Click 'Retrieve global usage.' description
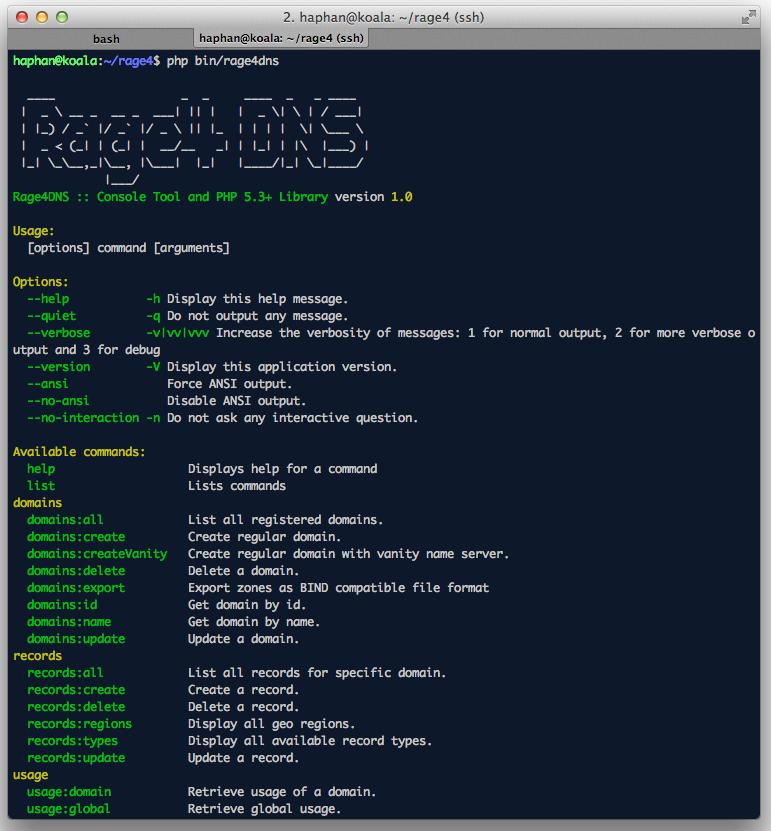771x831 pixels. [264, 809]
